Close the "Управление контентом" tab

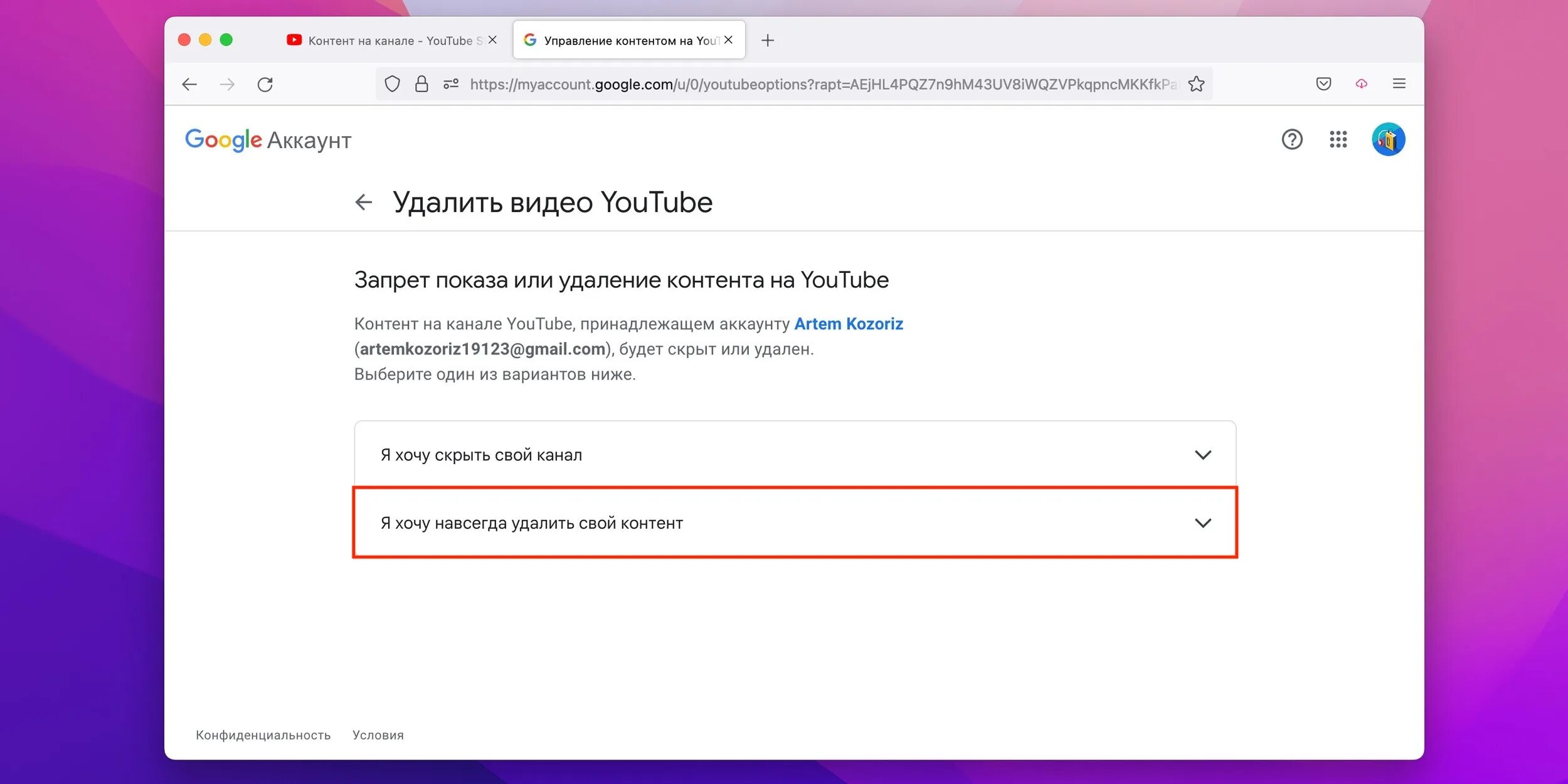[x=728, y=40]
